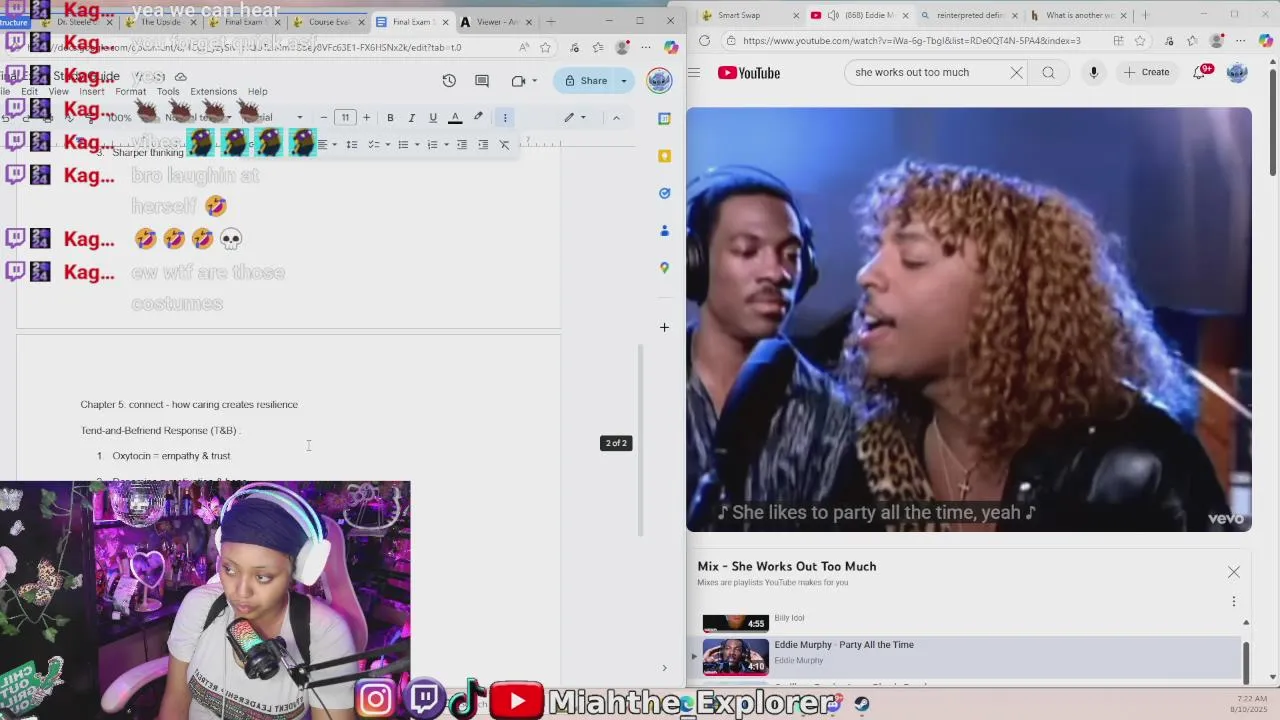Collapse the Docs menus with up chevron
The image size is (1280, 720).
click(x=616, y=118)
